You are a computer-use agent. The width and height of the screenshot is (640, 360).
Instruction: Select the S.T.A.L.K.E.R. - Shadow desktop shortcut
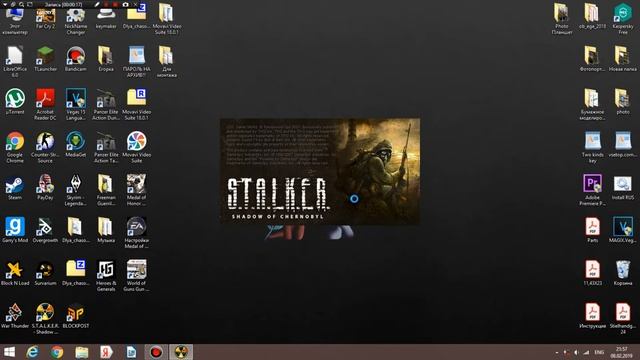tap(45, 318)
